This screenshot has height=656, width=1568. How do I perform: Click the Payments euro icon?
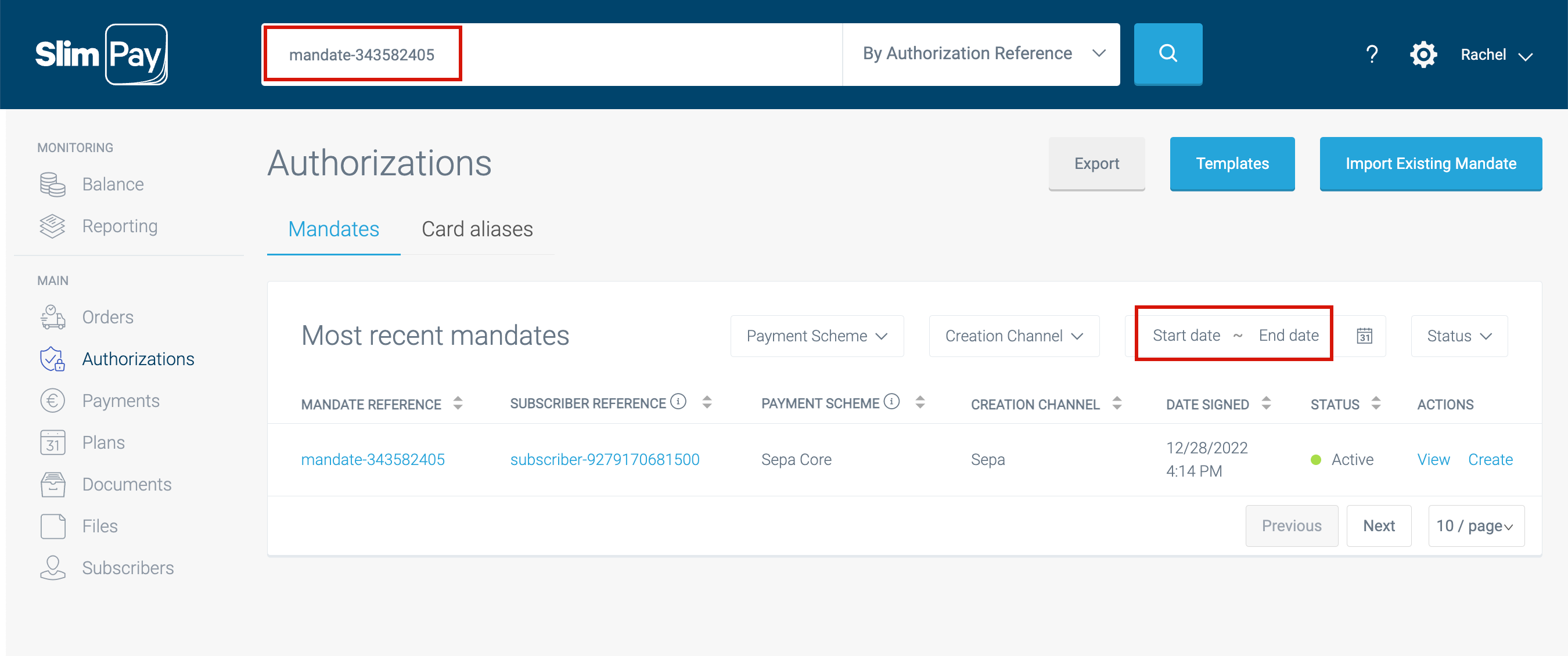coord(52,401)
